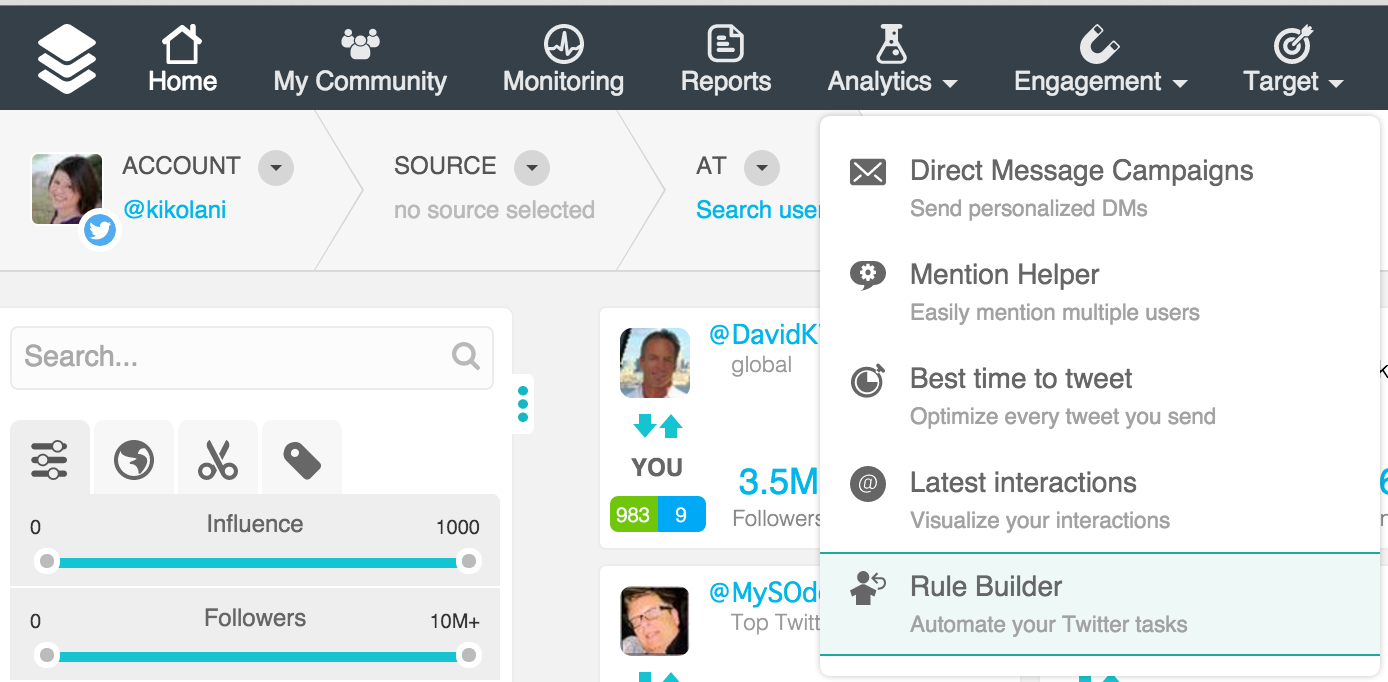Select the Mention Helper speech bubble icon
This screenshot has height=682, width=1388.
(x=868, y=274)
